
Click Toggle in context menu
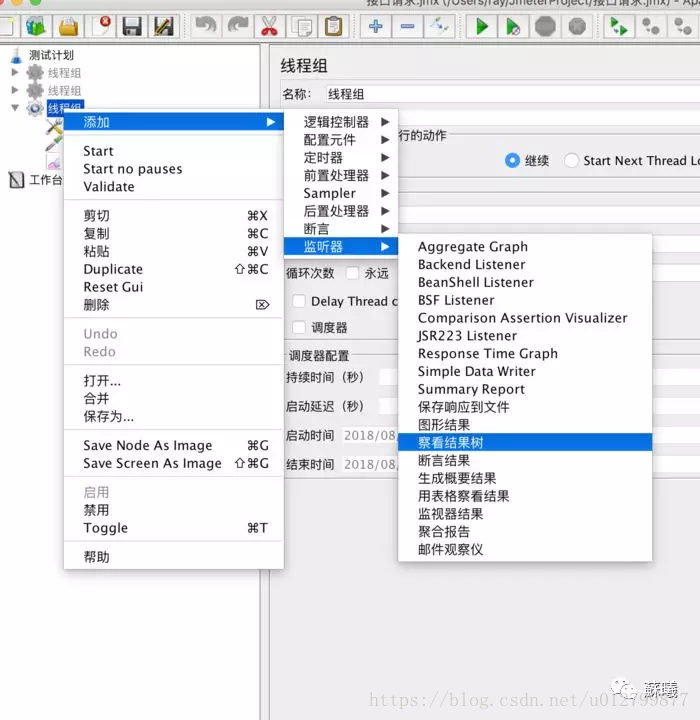click(174, 528)
